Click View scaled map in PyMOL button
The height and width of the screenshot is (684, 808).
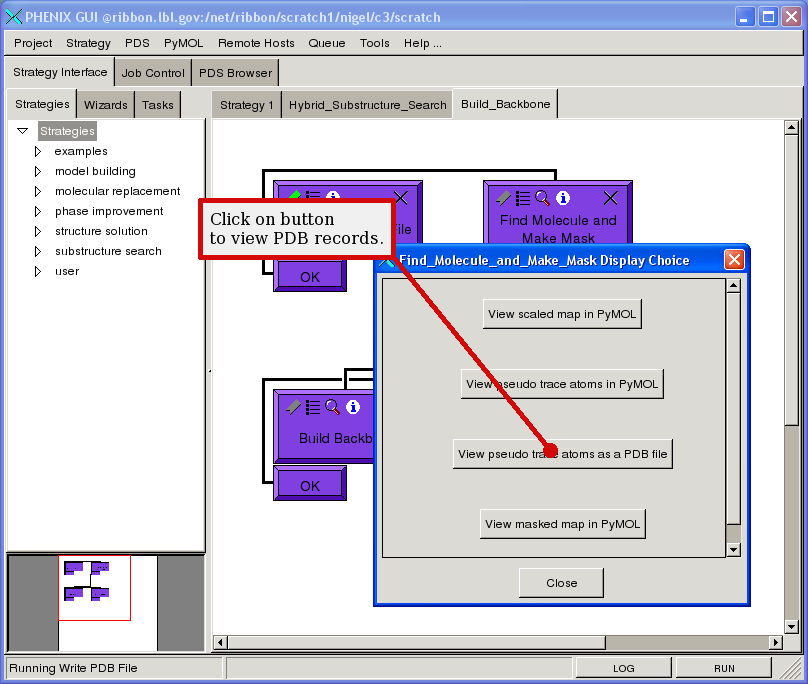[x=561, y=314]
